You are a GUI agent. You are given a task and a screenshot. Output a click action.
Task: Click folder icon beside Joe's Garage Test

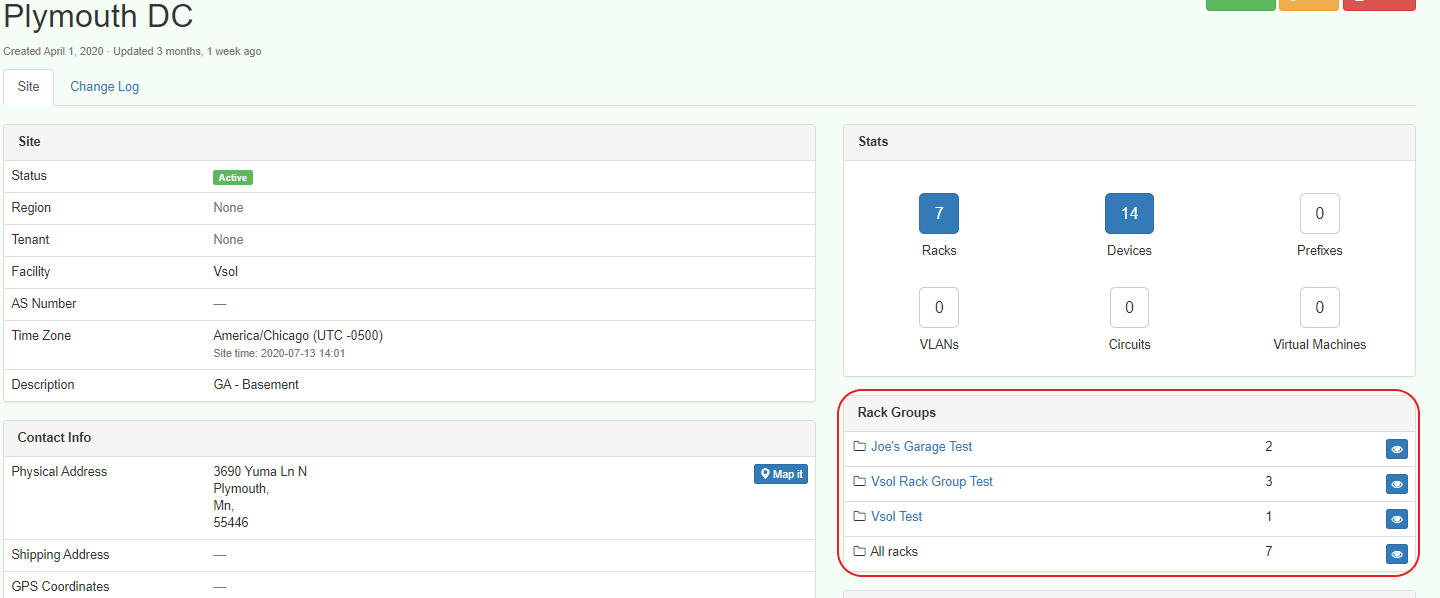pyautogui.click(x=859, y=447)
